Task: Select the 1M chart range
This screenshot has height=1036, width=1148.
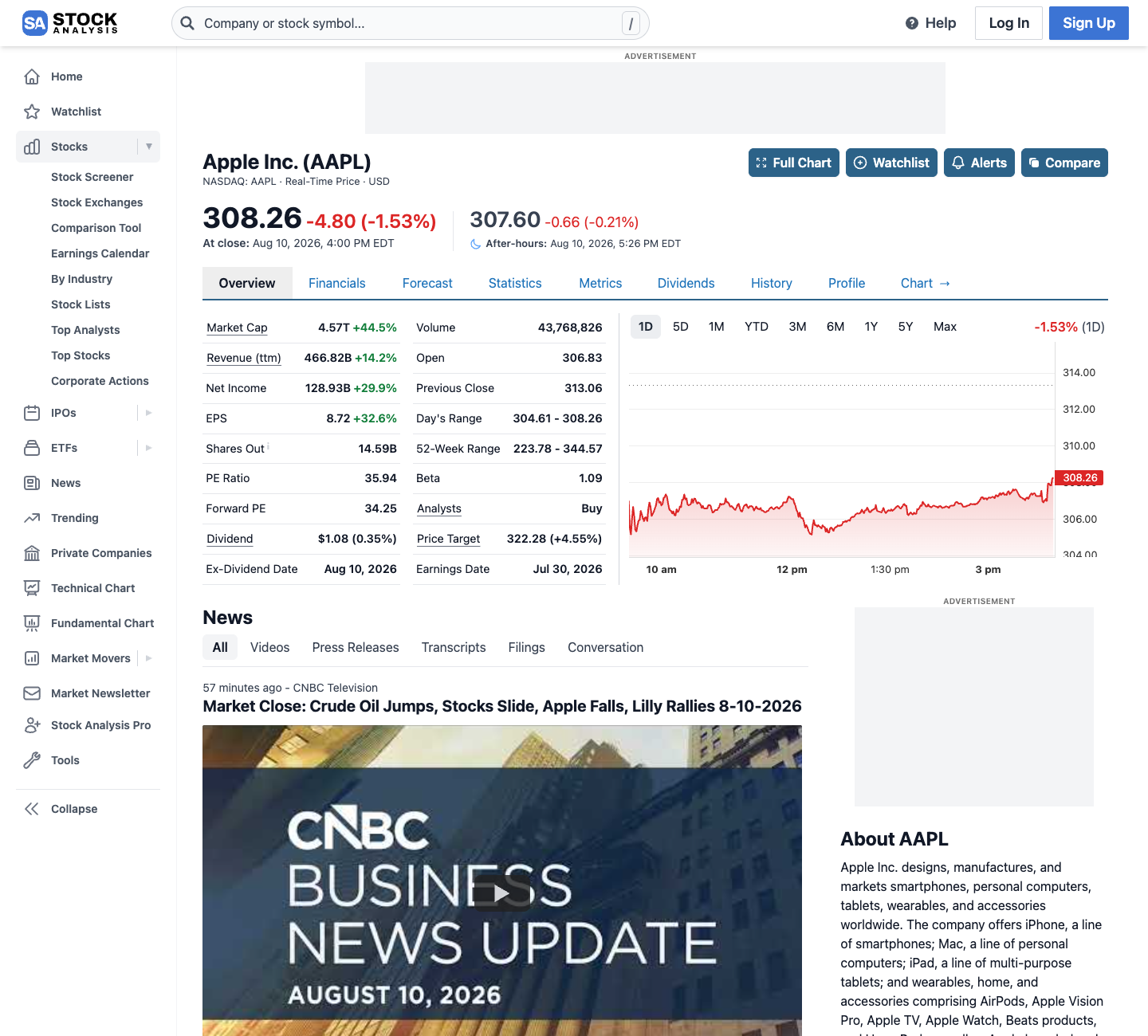Action: click(717, 327)
